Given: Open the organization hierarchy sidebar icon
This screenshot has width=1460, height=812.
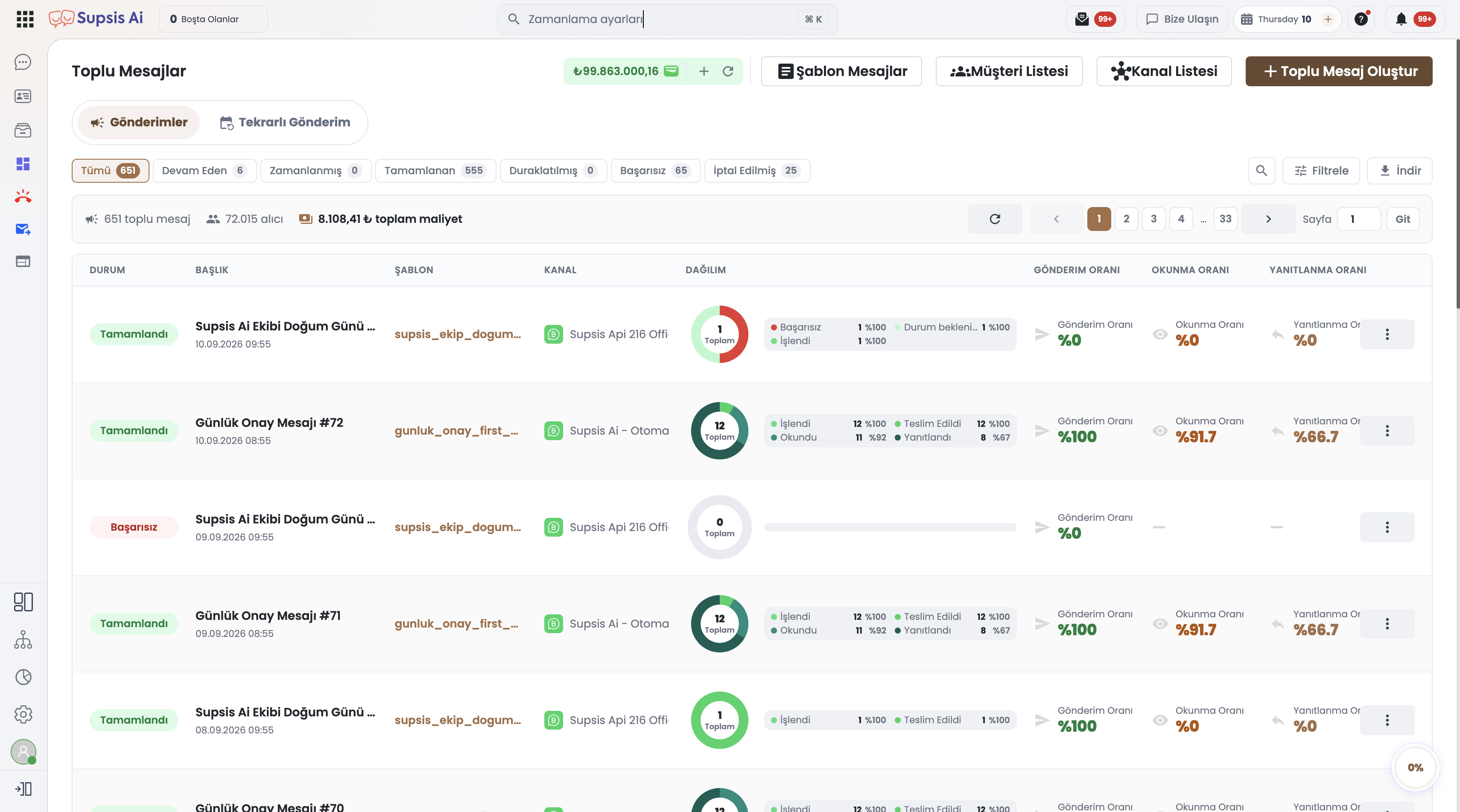Looking at the screenshot, I should point(23,639).
